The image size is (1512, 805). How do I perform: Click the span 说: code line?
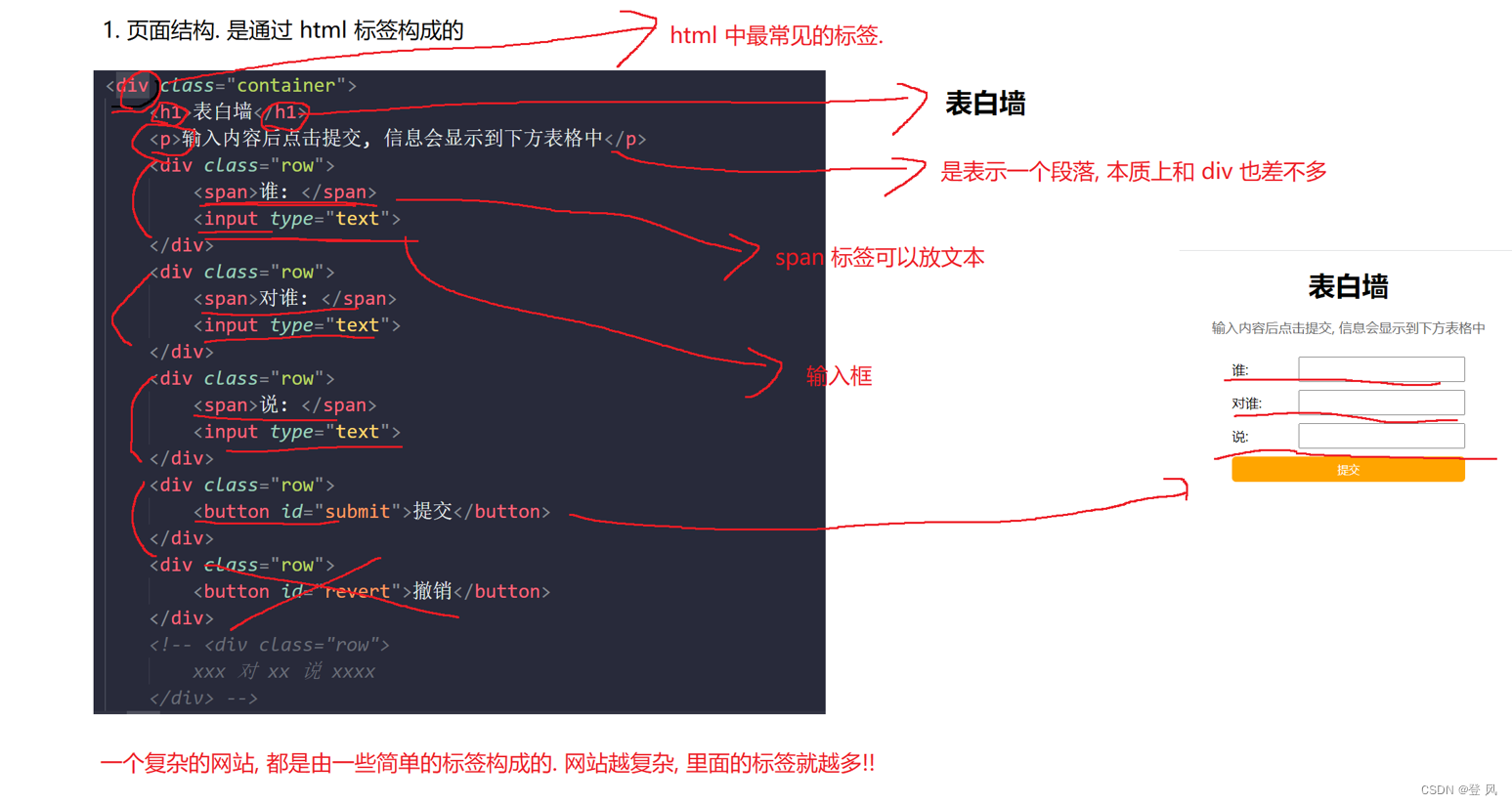tap(284, 405)
